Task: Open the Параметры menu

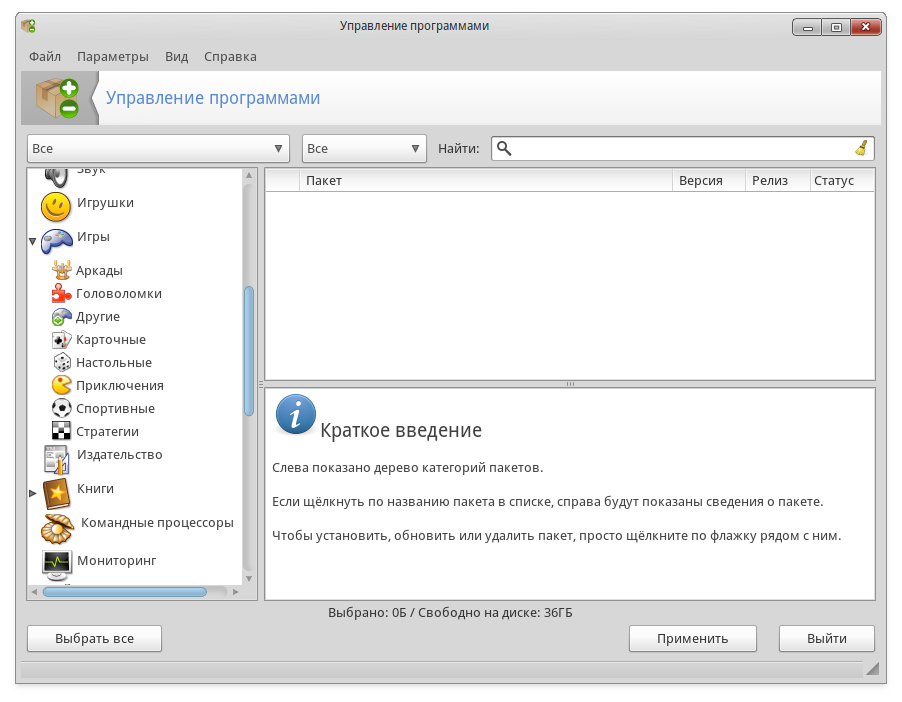Action: [112, 56]
